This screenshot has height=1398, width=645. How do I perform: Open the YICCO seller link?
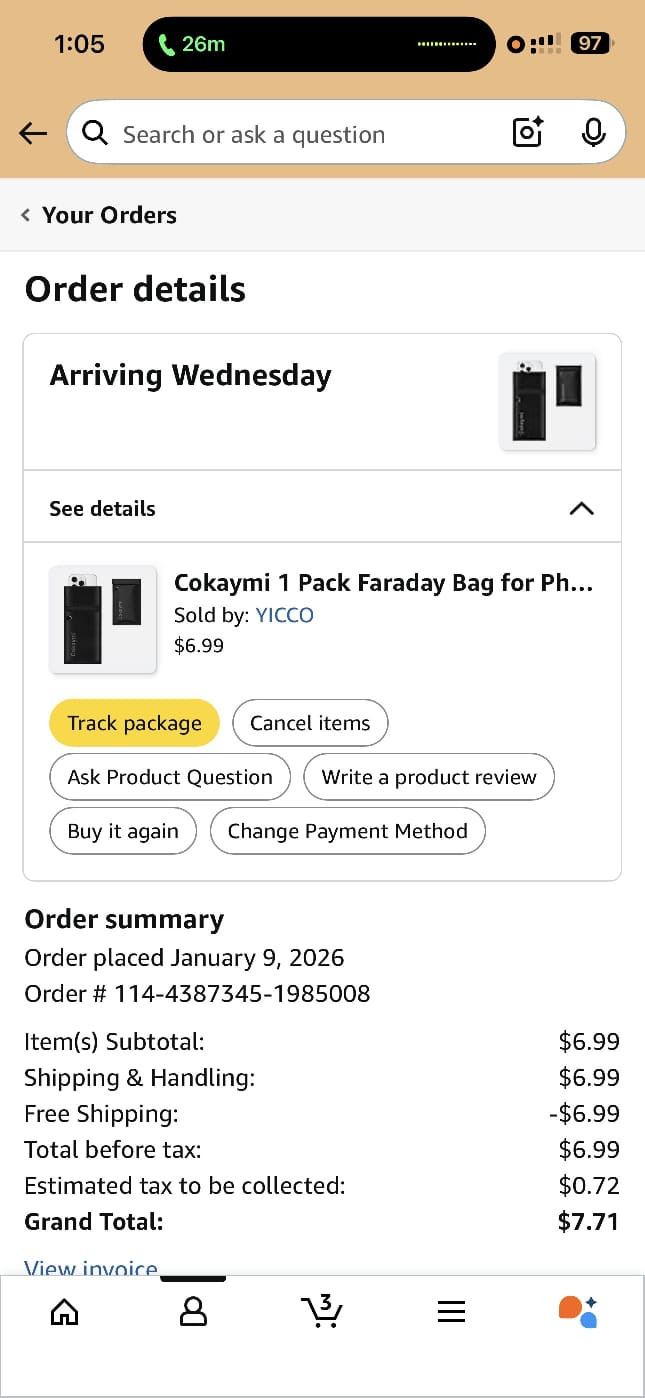pyautogui.click(x=284, y=615)
